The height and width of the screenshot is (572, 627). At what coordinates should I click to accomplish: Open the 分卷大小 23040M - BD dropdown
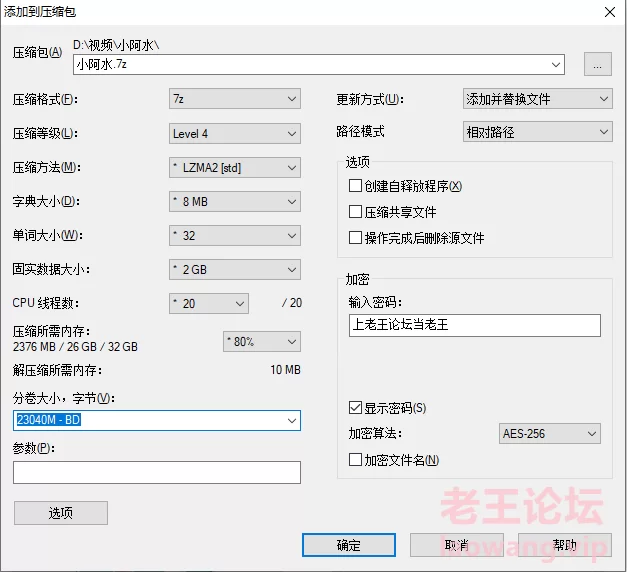(292, 420)
